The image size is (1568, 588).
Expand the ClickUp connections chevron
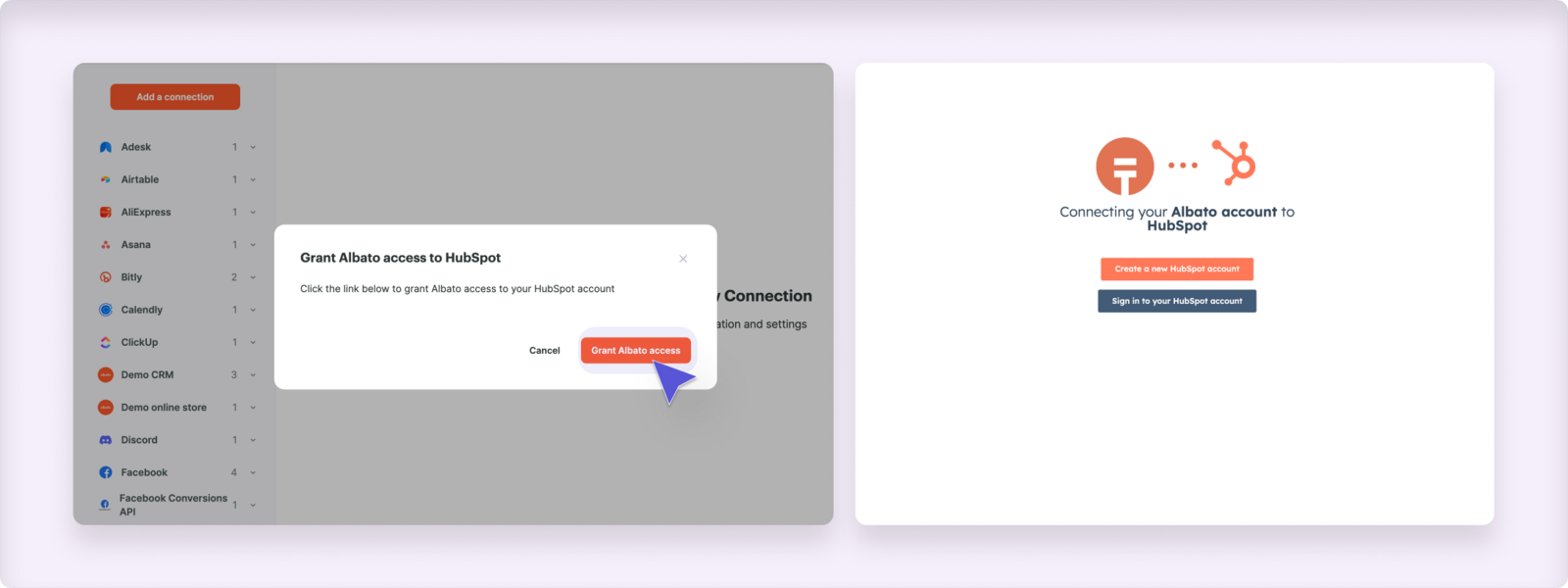click(253, 342)
